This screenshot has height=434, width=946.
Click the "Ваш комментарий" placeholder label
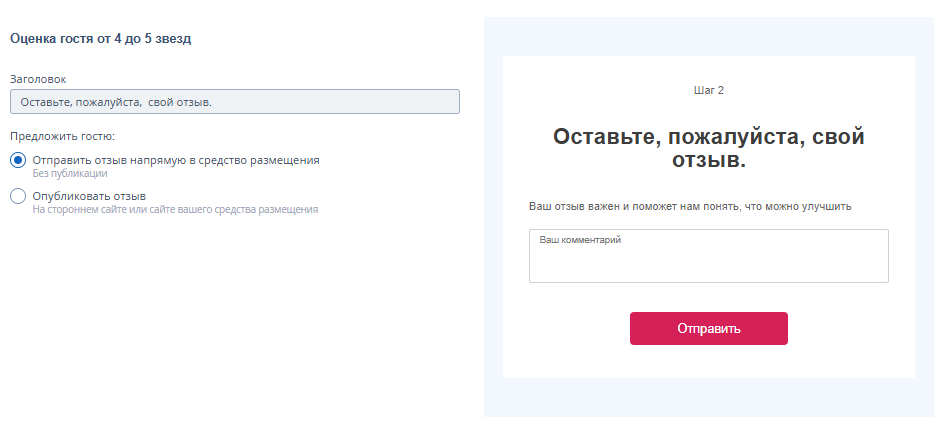point(580,240)
